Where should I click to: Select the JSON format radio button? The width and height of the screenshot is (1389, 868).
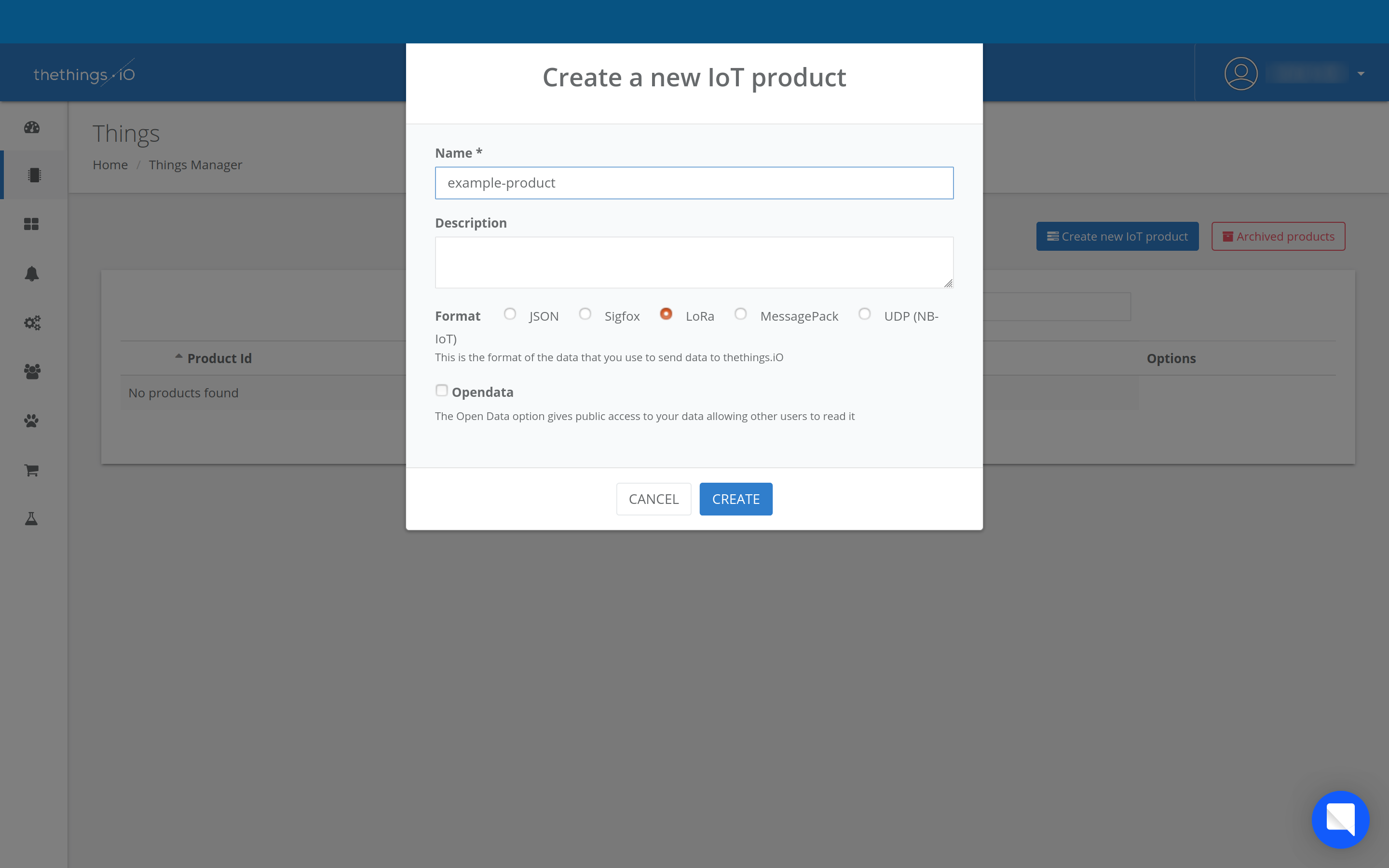(x=510, y=314)
